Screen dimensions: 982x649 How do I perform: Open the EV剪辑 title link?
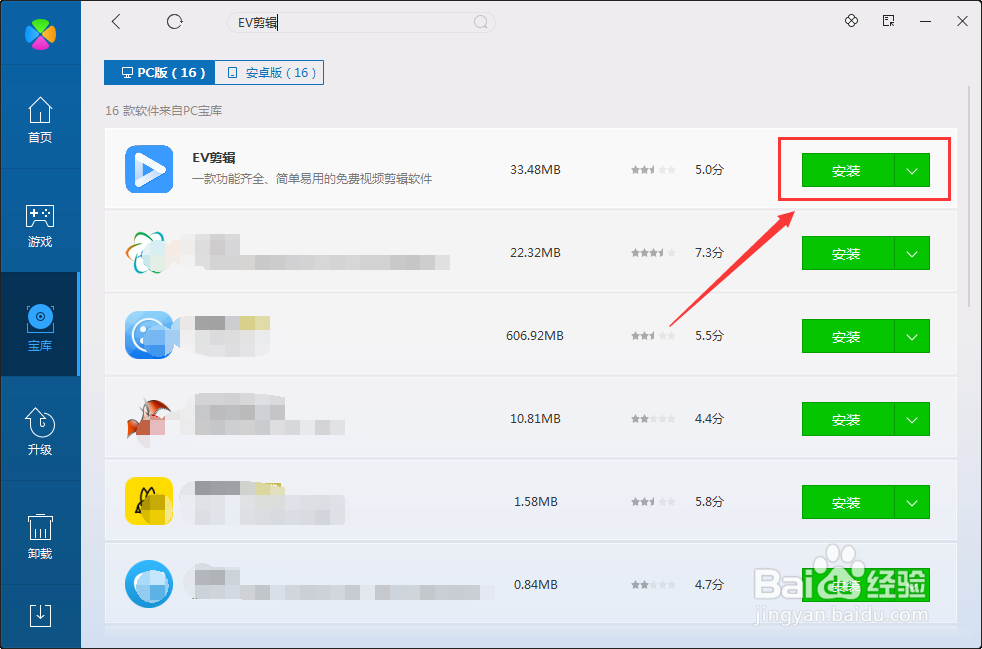pos(214,158)
